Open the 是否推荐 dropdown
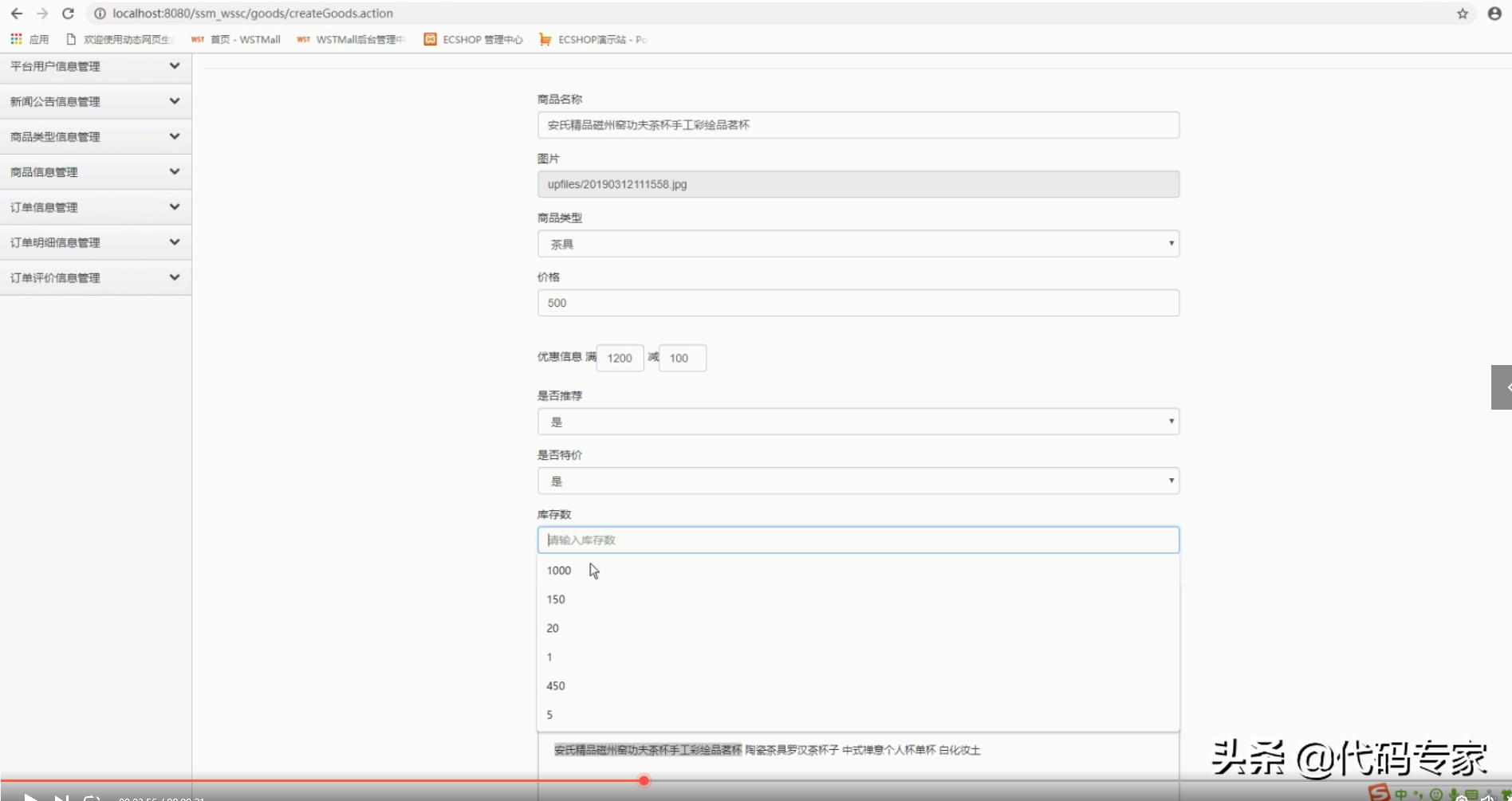Viewport: 1512px width, 801px height. pos(858,422)
